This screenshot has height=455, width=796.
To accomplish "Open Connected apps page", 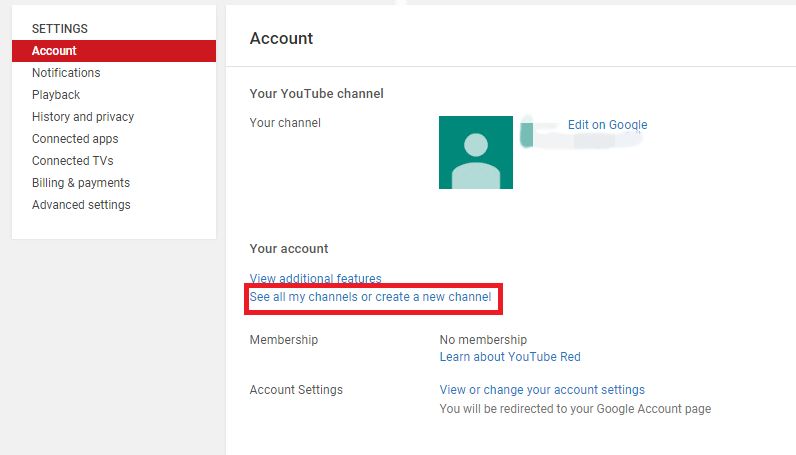I will pos(75,139).
